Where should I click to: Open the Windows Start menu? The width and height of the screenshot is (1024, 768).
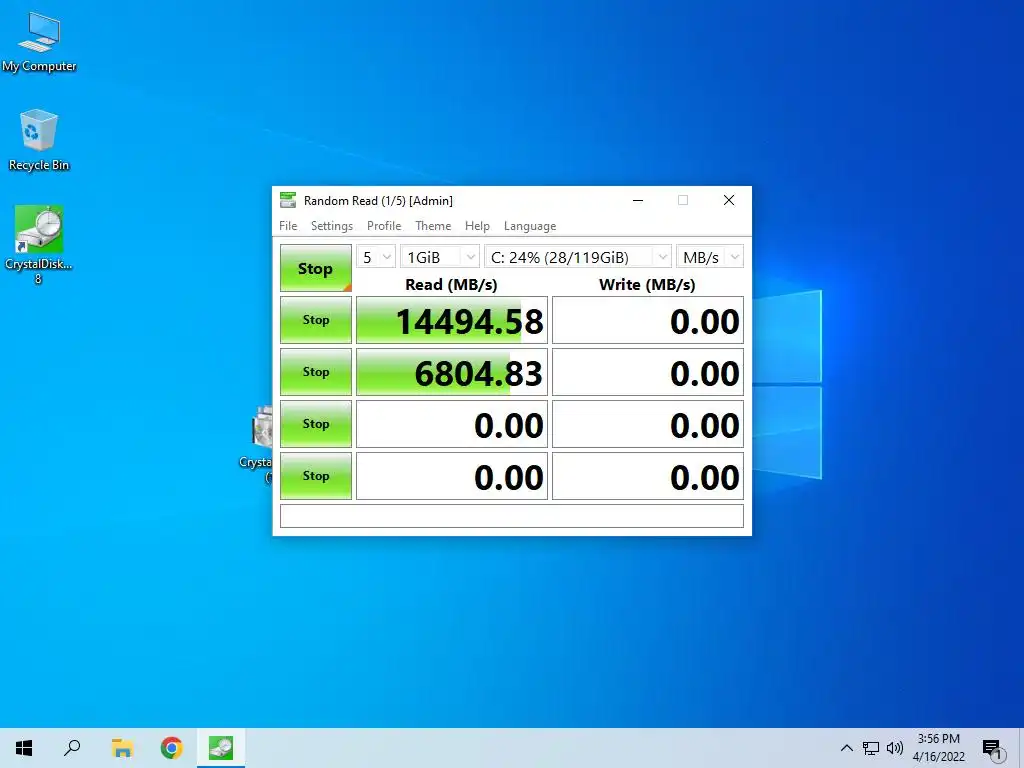[x=24, y=748]
